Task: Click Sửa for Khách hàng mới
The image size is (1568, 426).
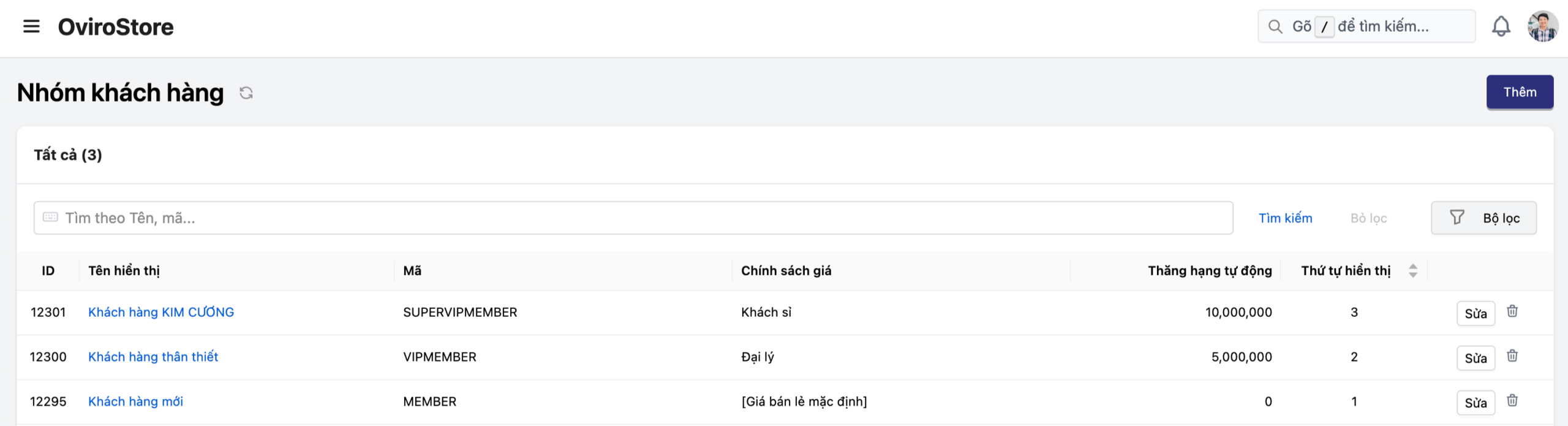Action: (1476, 403)
